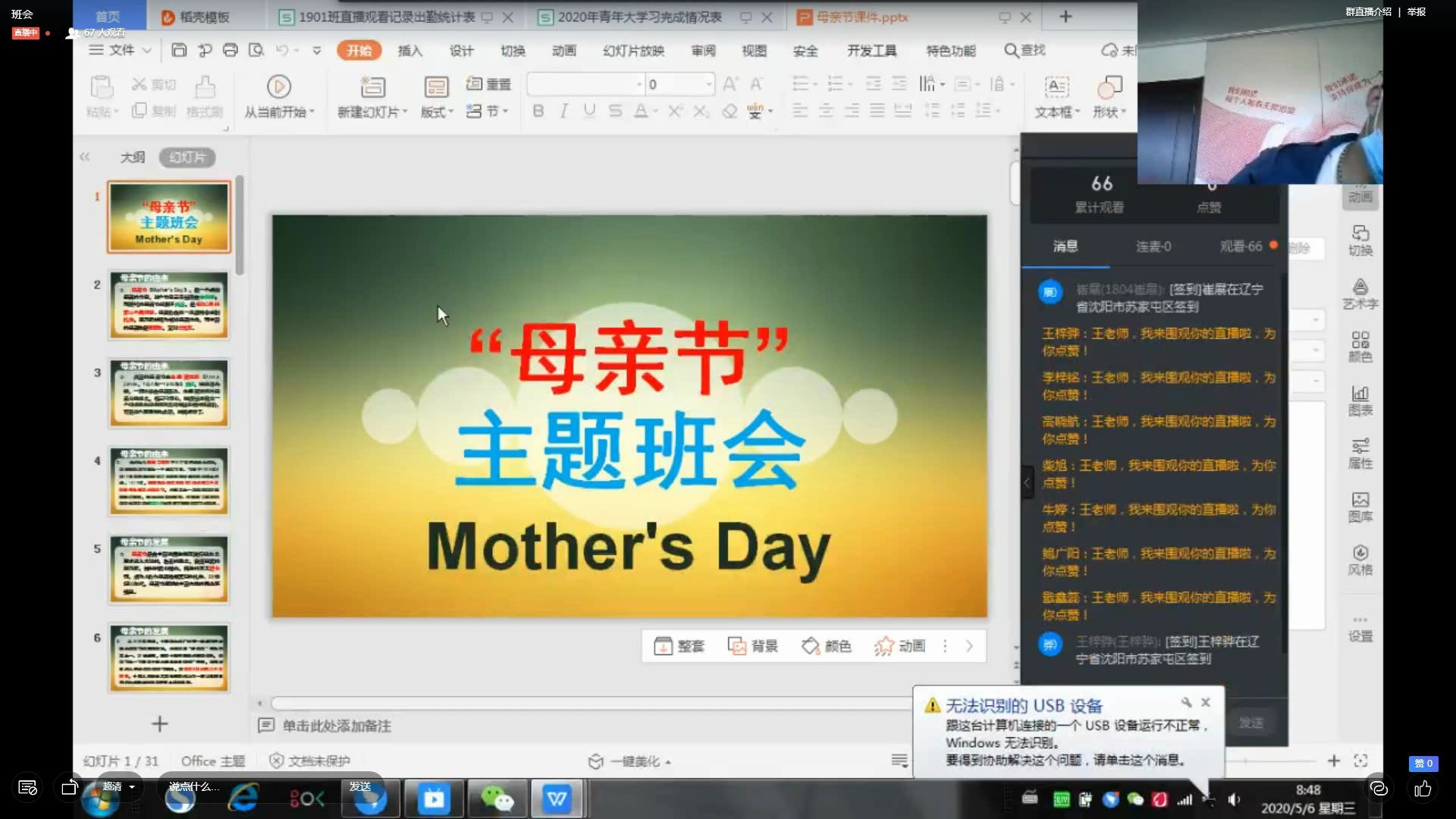Image resolution: width=1456 pixels, height=819 pixels.
Task: Switch to the 观看-66 chat tab
Action: 1242,246
